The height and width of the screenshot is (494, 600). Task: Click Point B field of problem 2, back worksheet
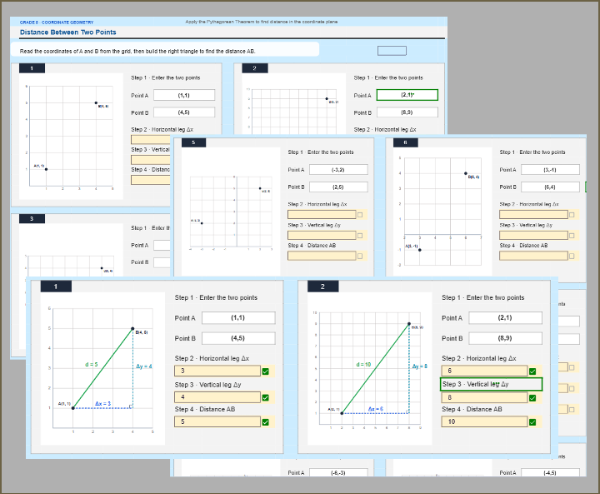pos(407,112)
